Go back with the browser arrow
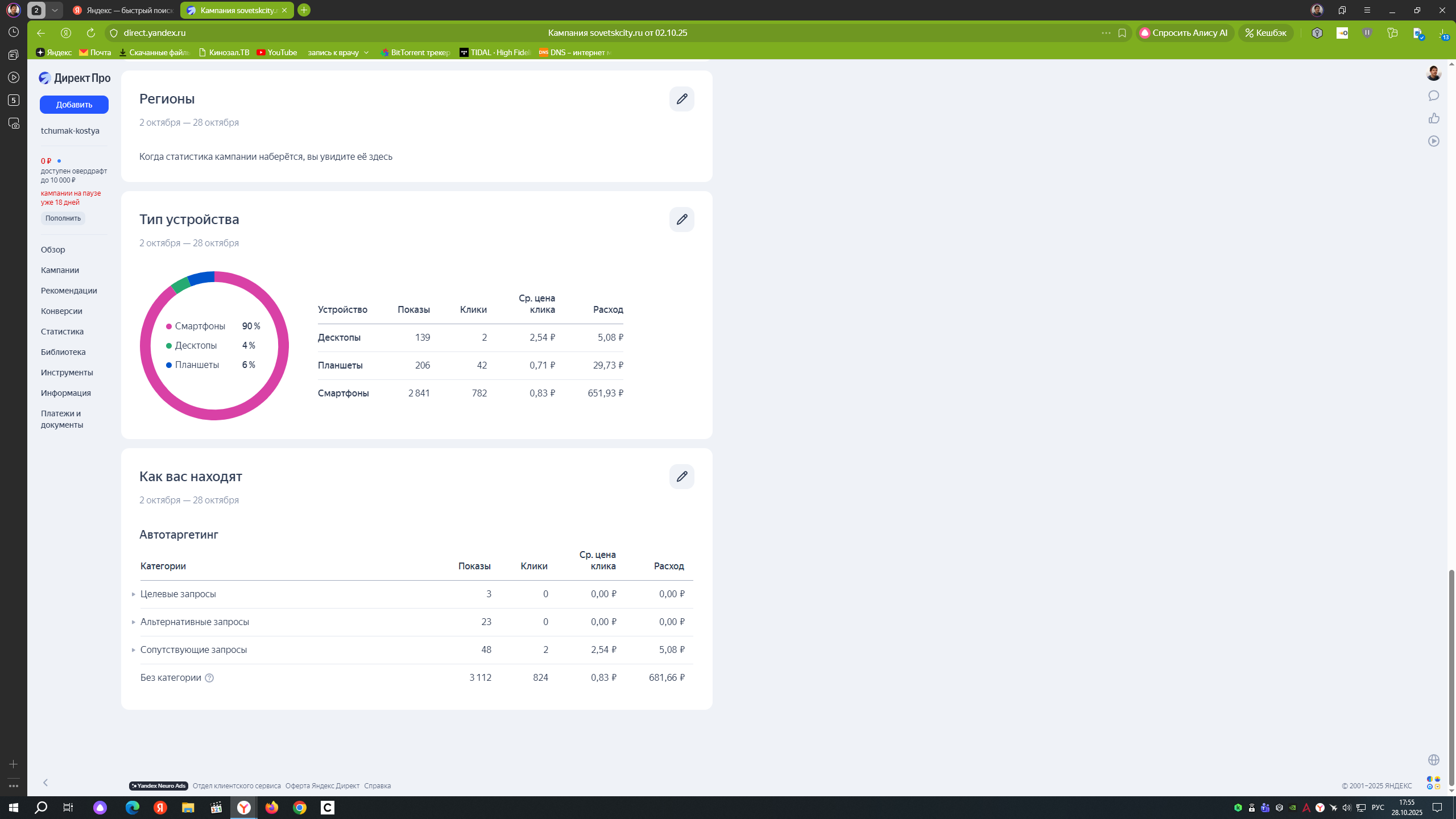 [41, 33]
